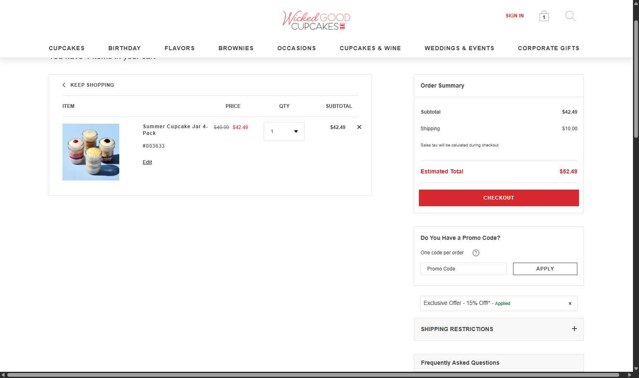Click the Wicked Good Cupcakes logo
This screenshot has height=378, width=639.
316,20
